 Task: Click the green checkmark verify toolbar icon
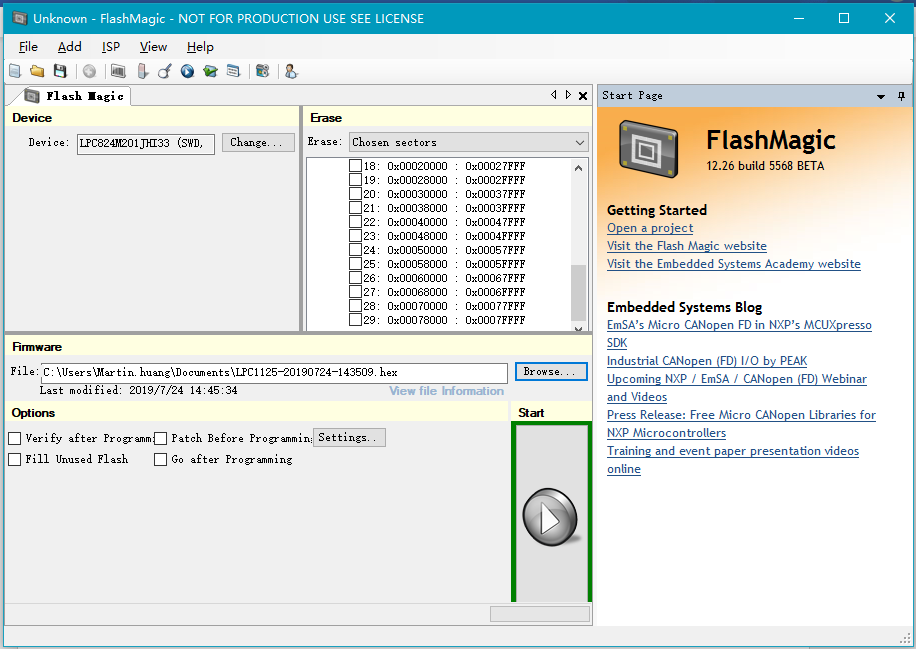[x=210, y=71]
